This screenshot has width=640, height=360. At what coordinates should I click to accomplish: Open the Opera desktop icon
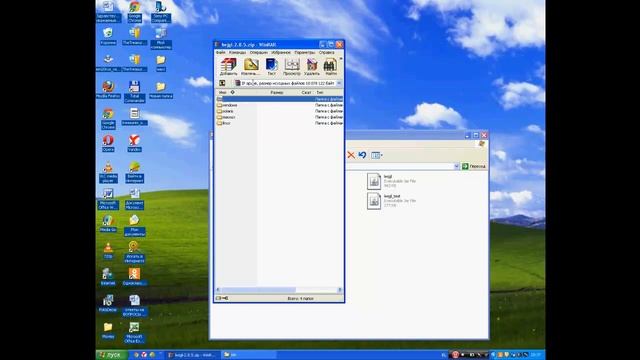tap(108, 143)
